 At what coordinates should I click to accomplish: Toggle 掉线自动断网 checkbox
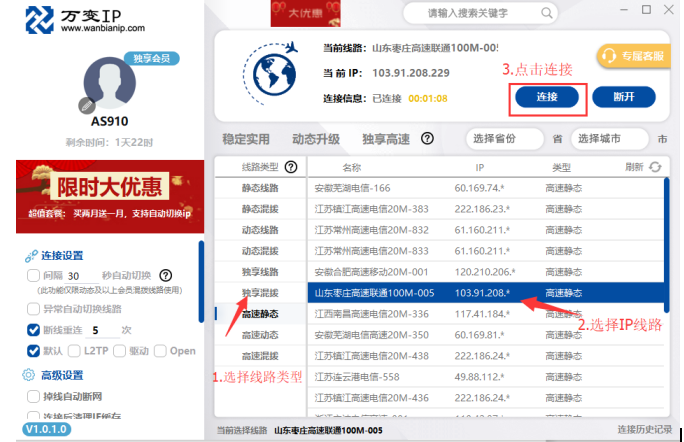click(34, 396)
